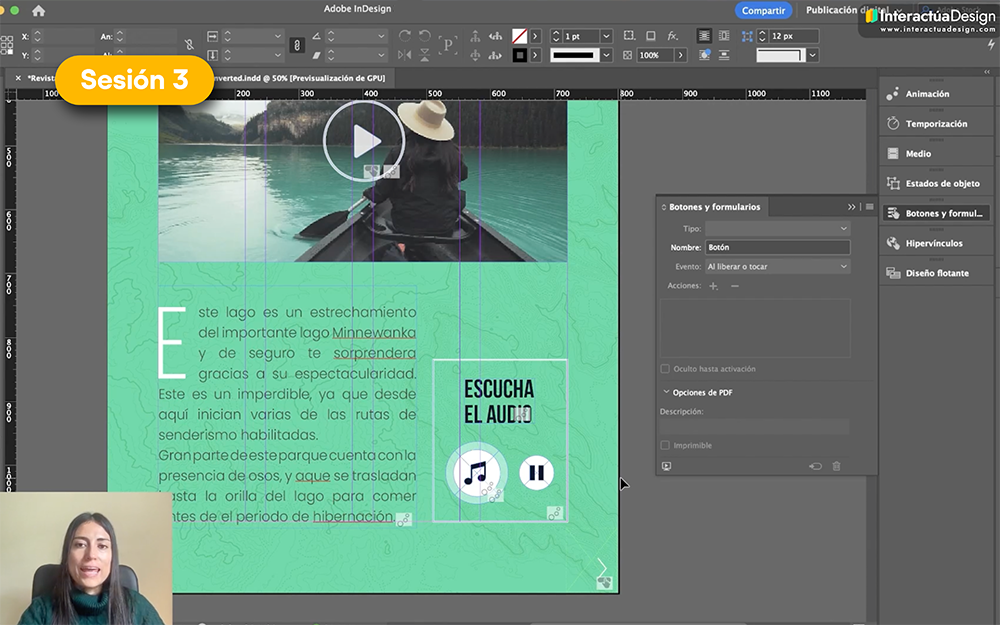
Task: Click the select container icon
Action: [x=475, y=36]
